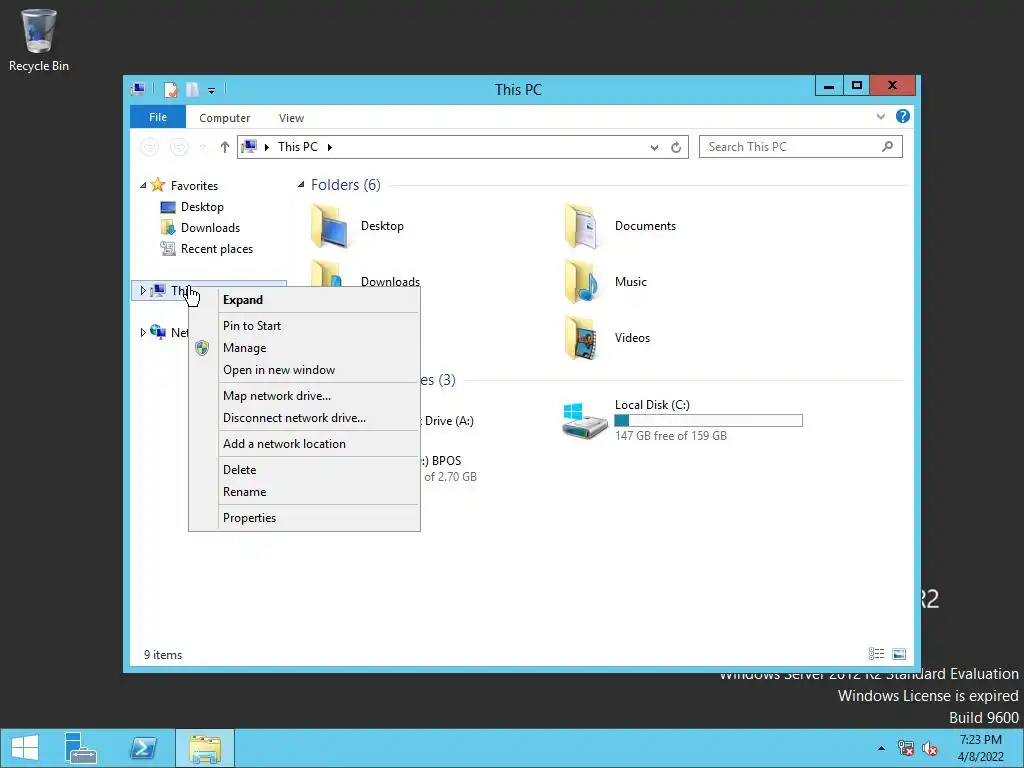This screenshot has height=768, width=1024.
Task: Collapse the Favorites tree node
Action: pyautogui.click(x=143, y=186)
